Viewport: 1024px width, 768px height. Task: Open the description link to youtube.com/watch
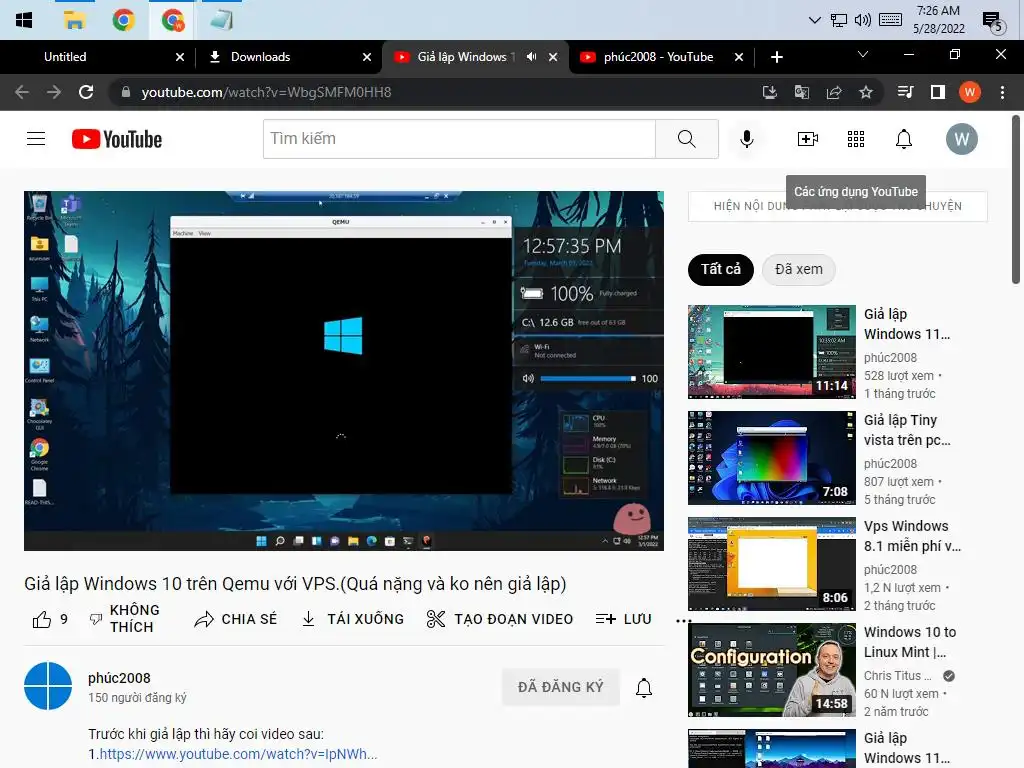click(x=238, y=754)
